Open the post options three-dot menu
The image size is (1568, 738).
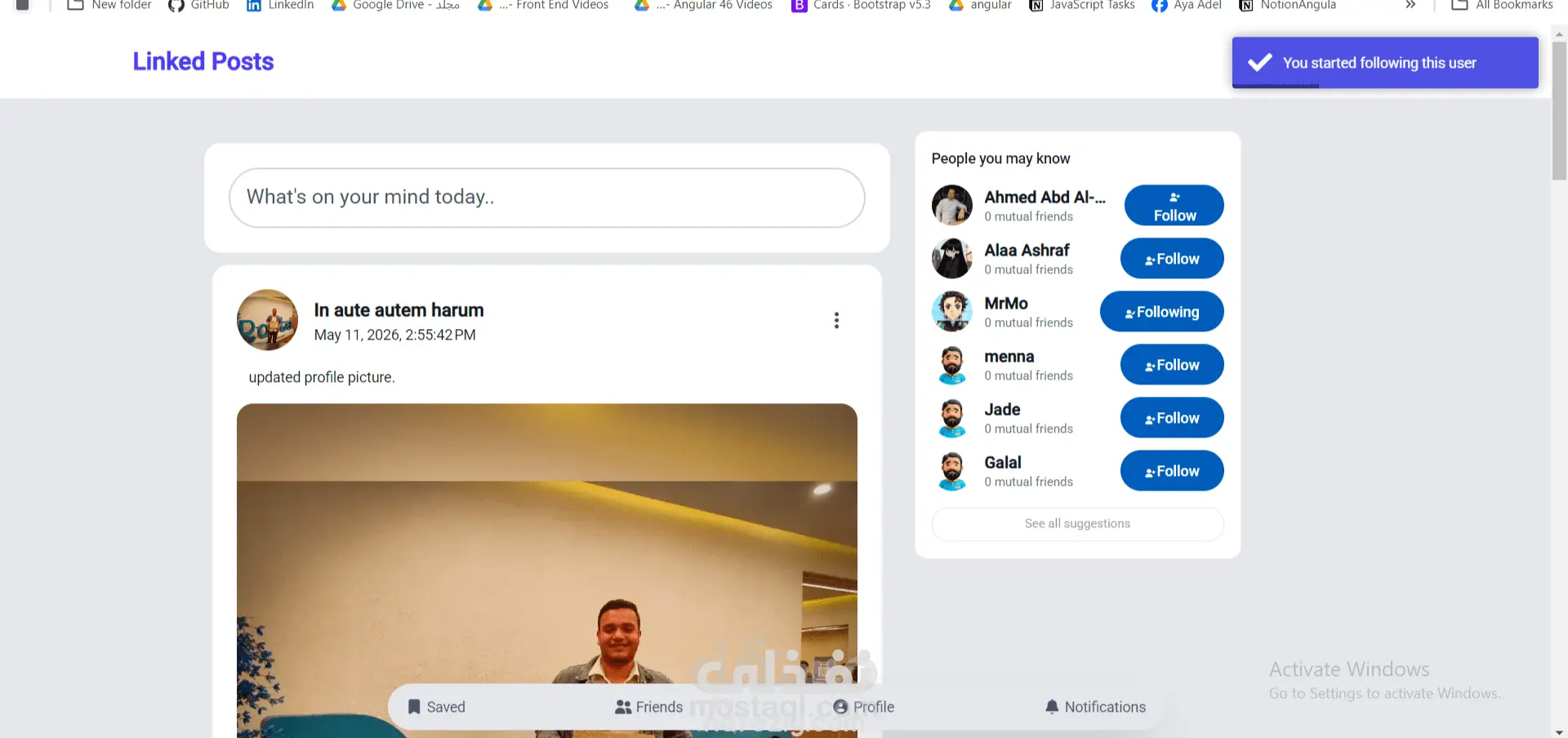pos(836,320)
